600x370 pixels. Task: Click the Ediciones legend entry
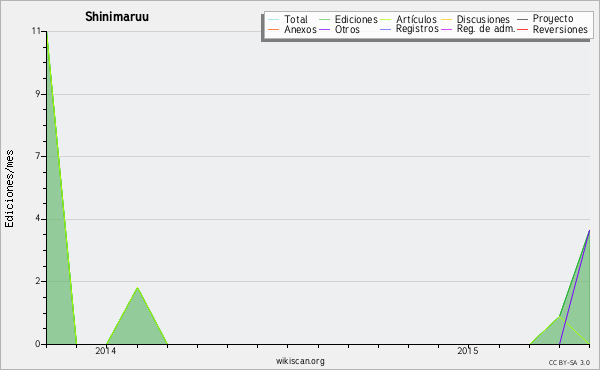click(x=348, y=19)
